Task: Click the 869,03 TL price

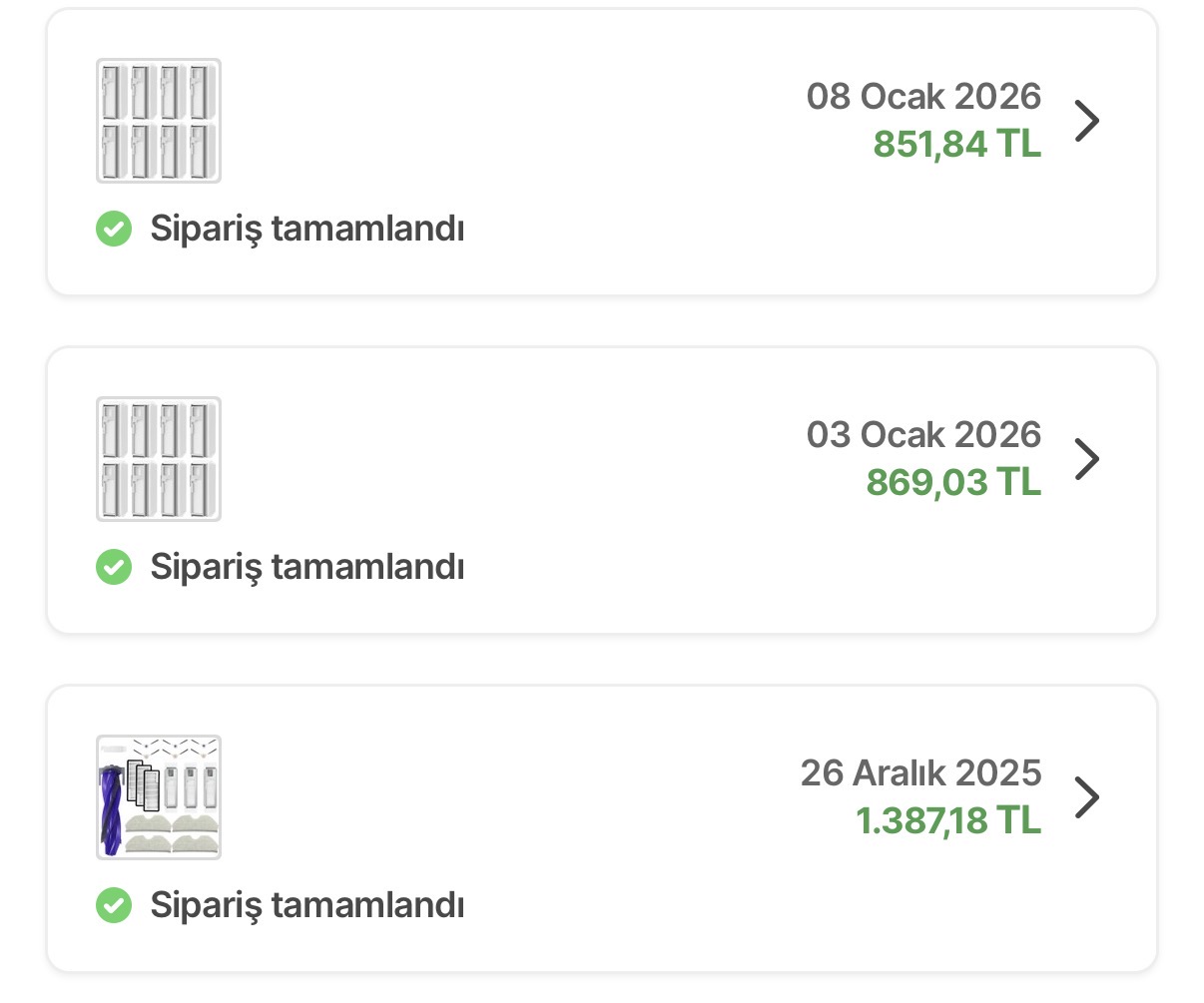Action: pos(953,483)
